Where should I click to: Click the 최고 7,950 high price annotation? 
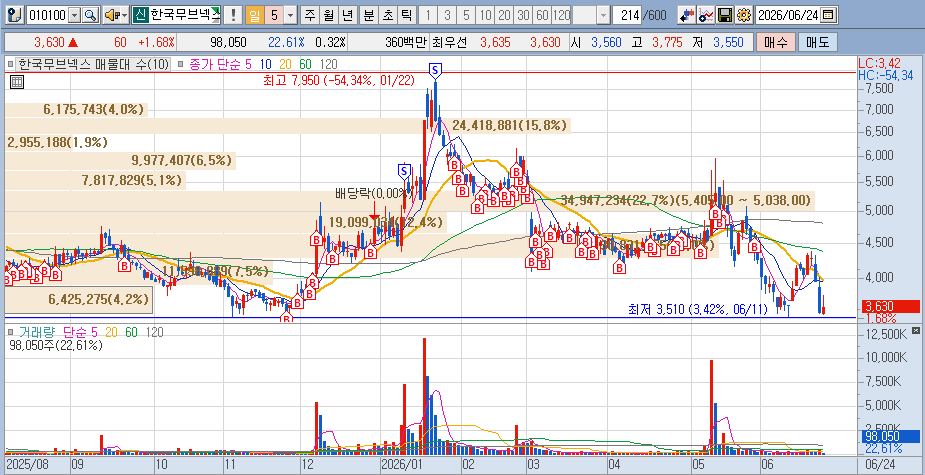pos(339,80)
